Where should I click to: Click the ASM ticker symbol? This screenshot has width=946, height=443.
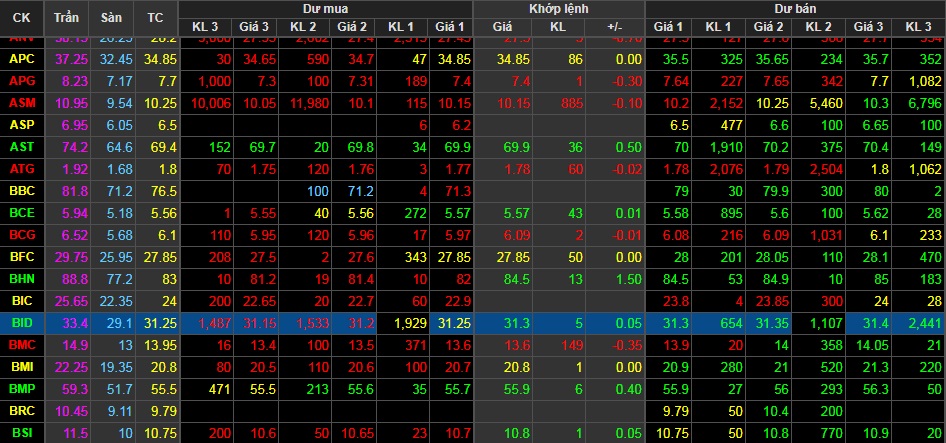pyautogui.click(x=22, y=103)
